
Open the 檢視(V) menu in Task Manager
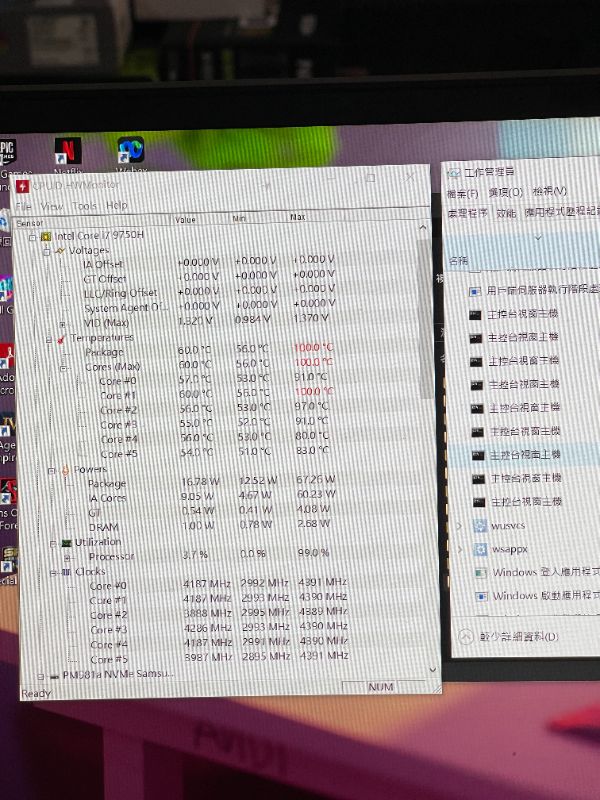549,191
